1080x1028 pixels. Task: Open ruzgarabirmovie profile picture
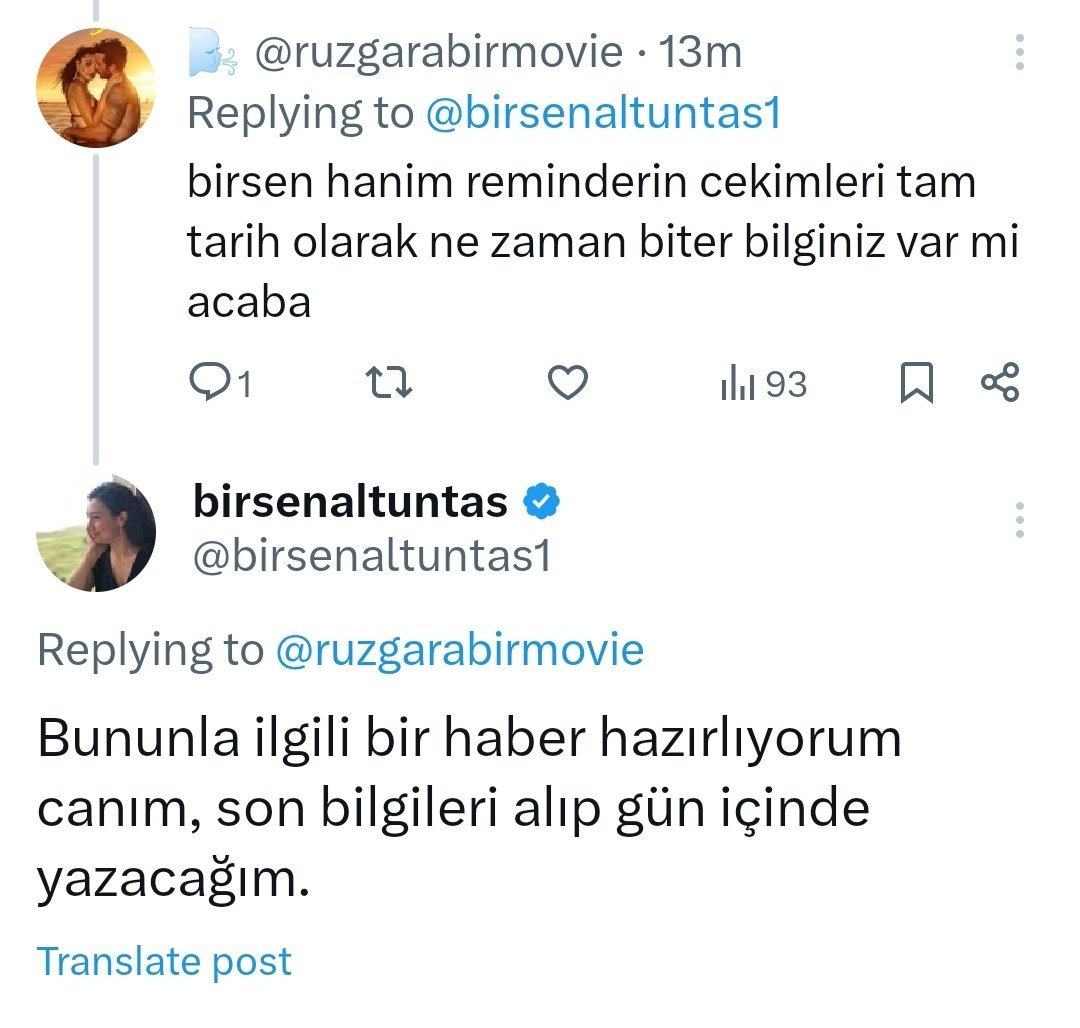coord(94,89)
